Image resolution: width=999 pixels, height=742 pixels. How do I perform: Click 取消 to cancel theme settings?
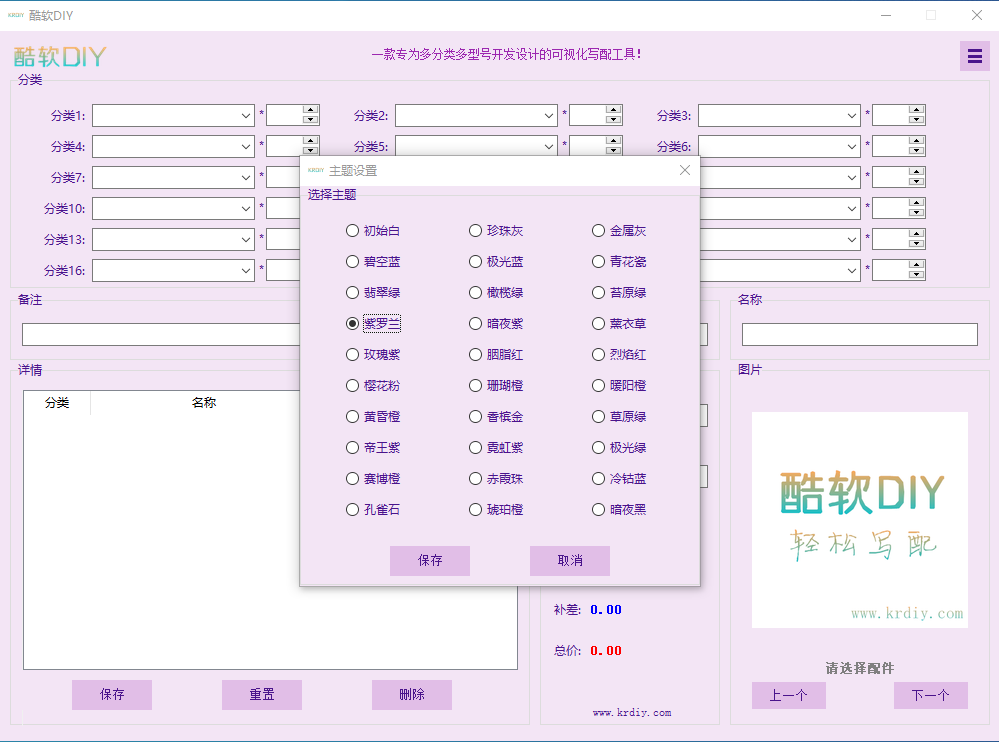[x=570, y=561]
